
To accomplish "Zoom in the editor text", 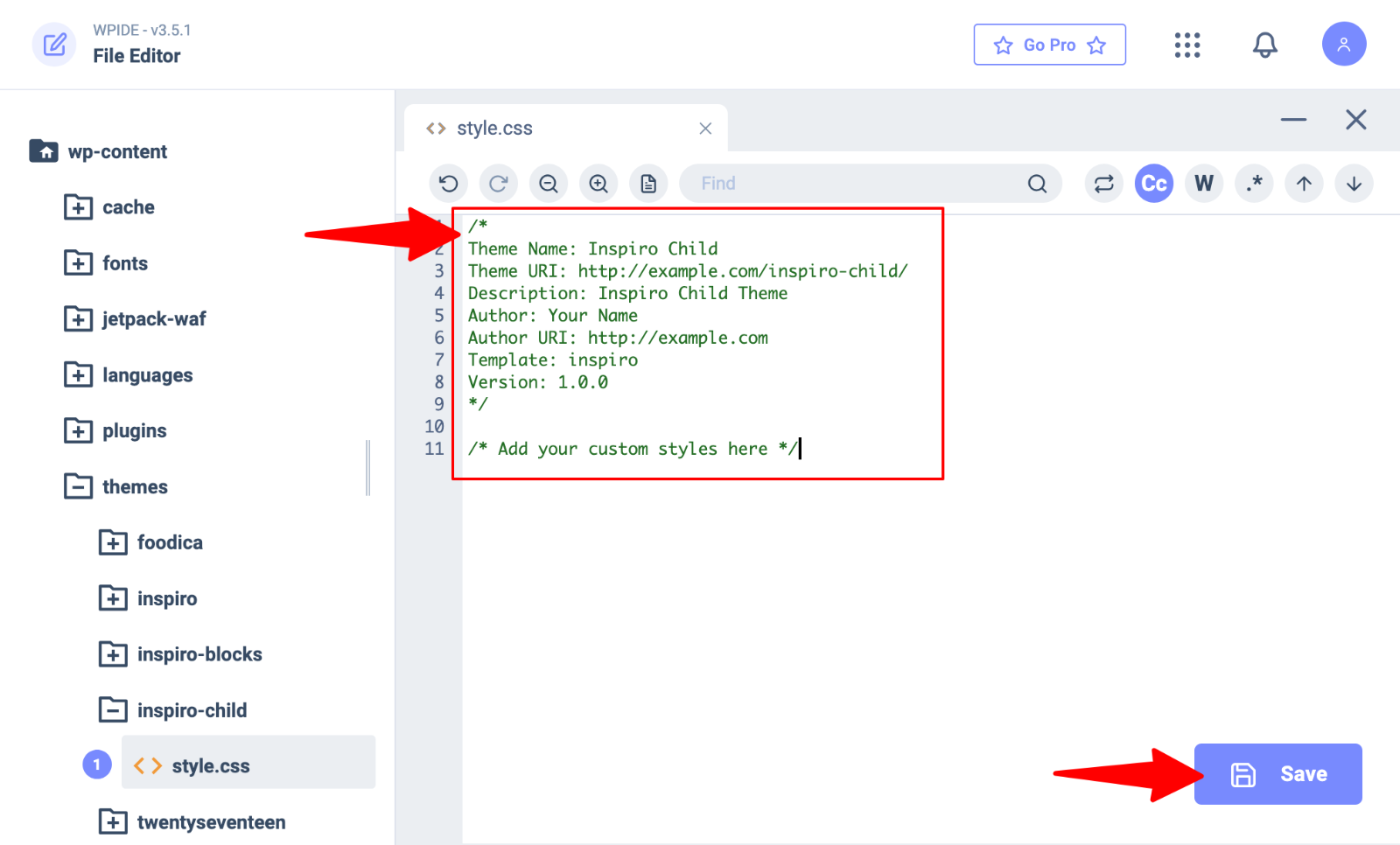I will (598, 184).
